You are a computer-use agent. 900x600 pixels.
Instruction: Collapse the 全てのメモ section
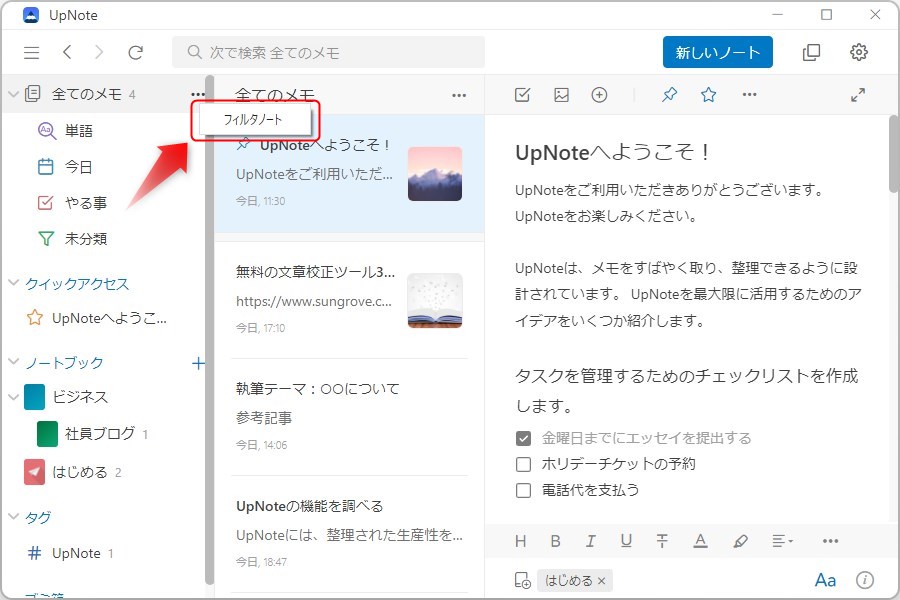coord(13,94)
